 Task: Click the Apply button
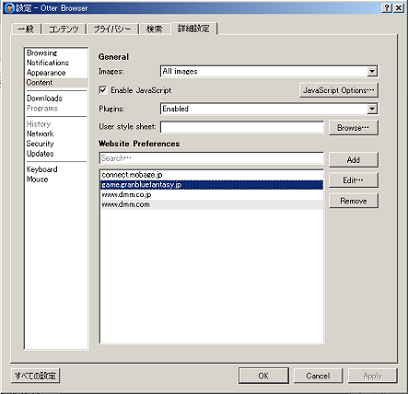pos(373,376)
